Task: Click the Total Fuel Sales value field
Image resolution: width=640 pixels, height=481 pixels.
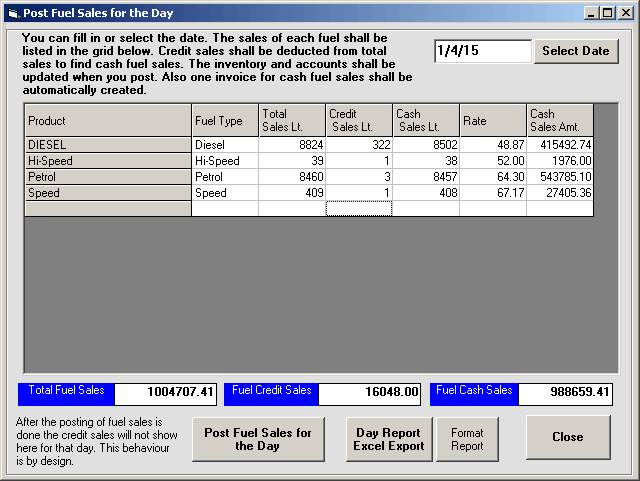Action: click(166, 394)
